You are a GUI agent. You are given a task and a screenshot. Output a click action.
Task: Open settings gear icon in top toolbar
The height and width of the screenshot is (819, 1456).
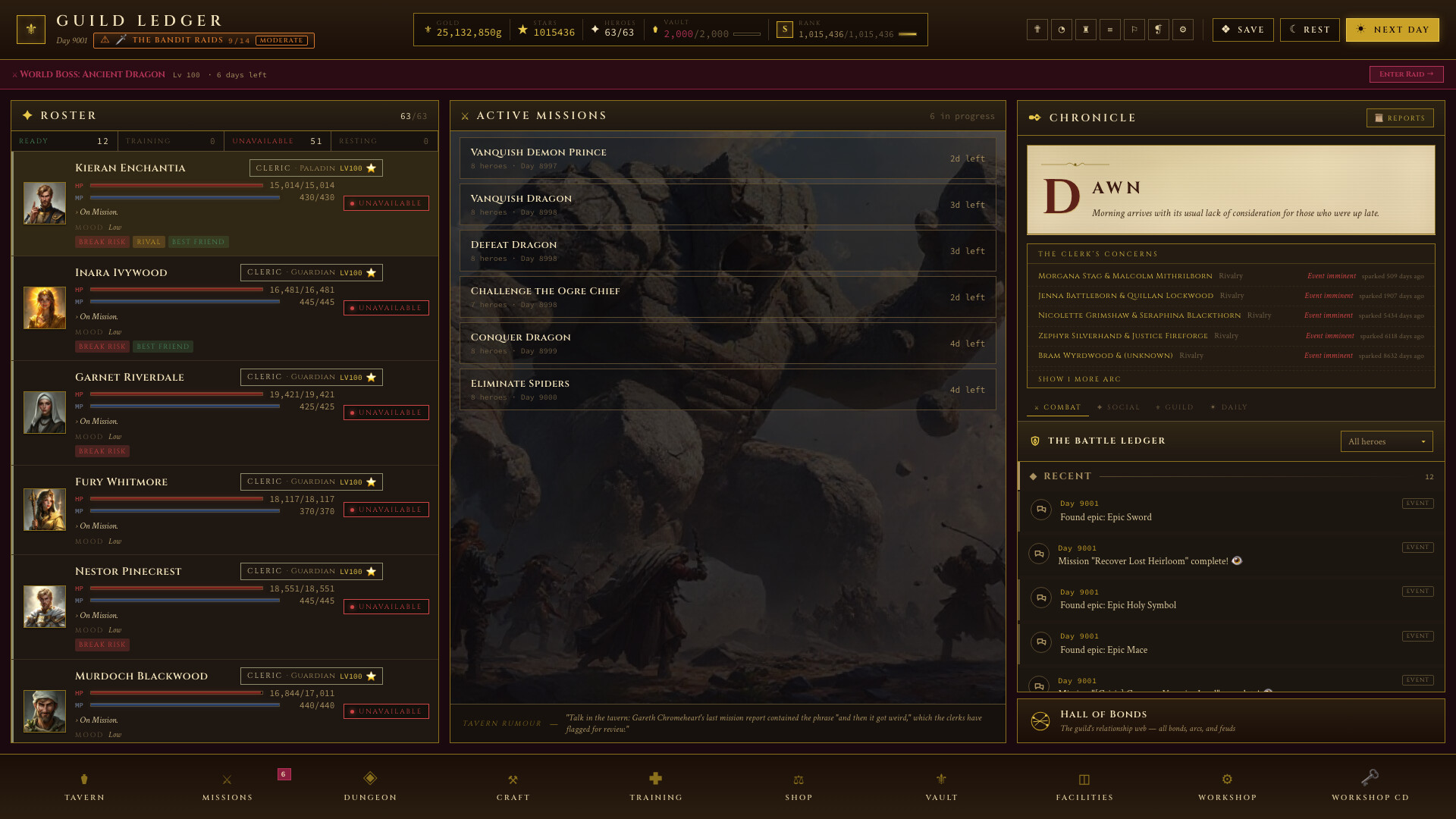pos(1183,30)
